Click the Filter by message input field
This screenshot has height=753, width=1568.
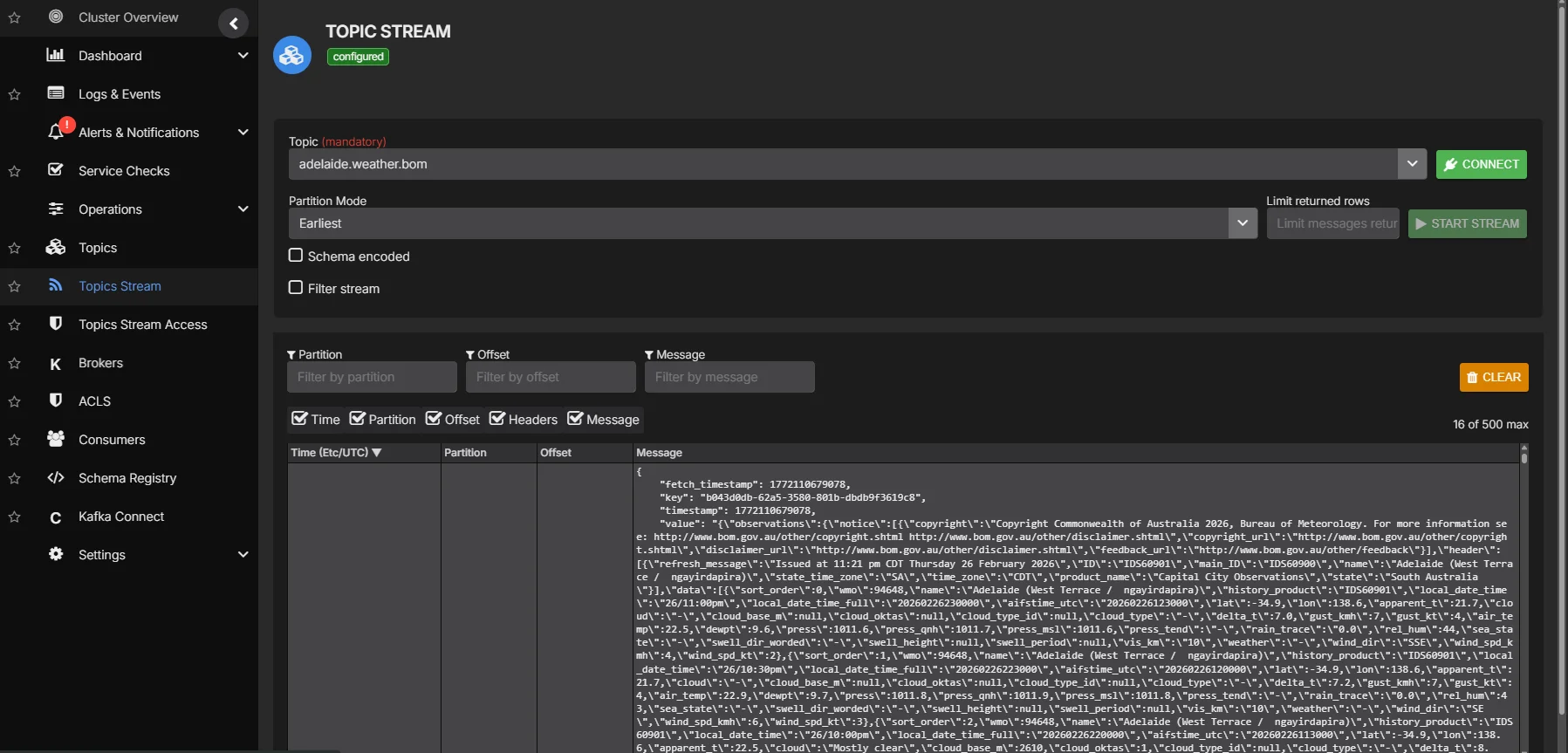[729, 377]
